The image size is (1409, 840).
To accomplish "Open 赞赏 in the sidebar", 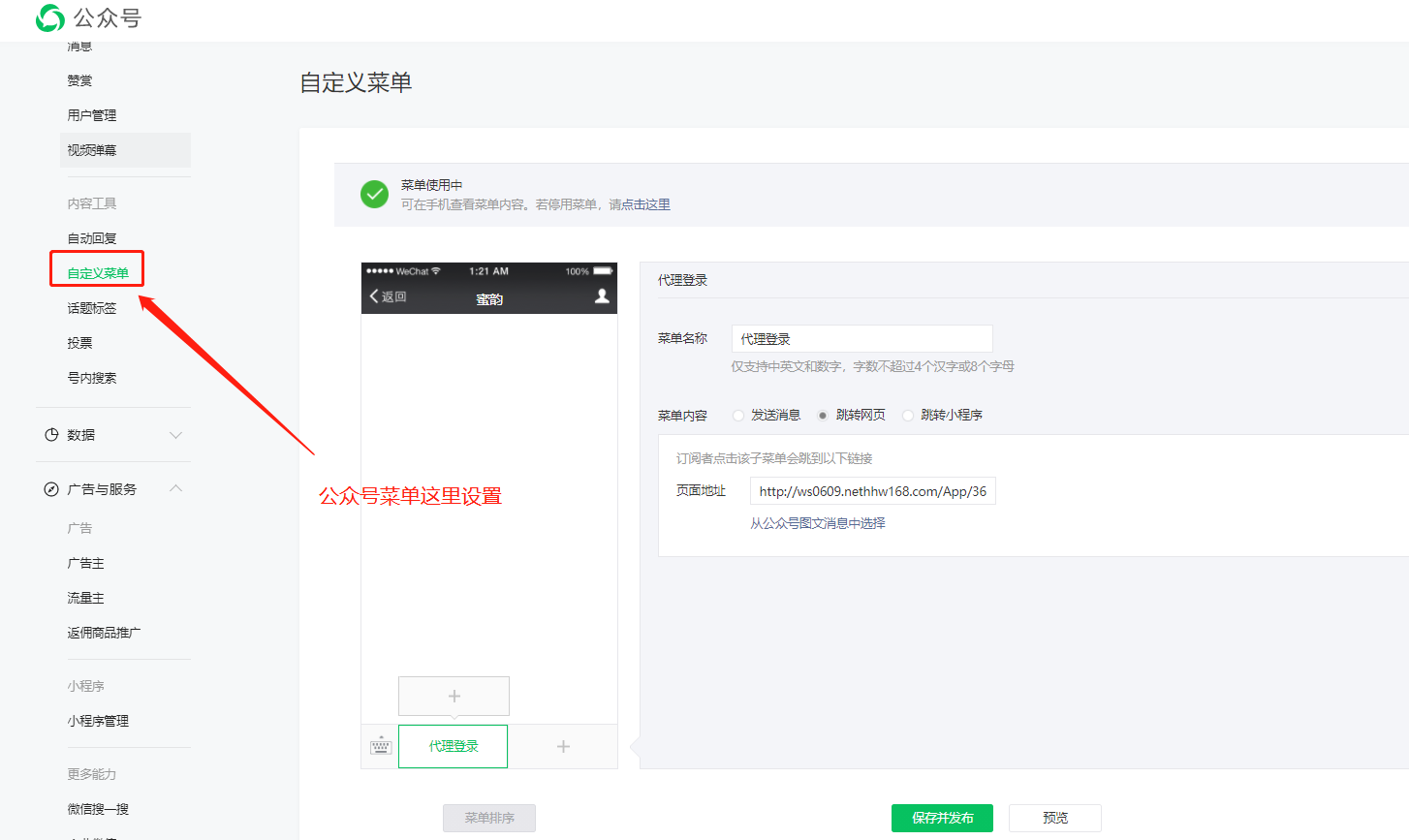I will [80, 80].
